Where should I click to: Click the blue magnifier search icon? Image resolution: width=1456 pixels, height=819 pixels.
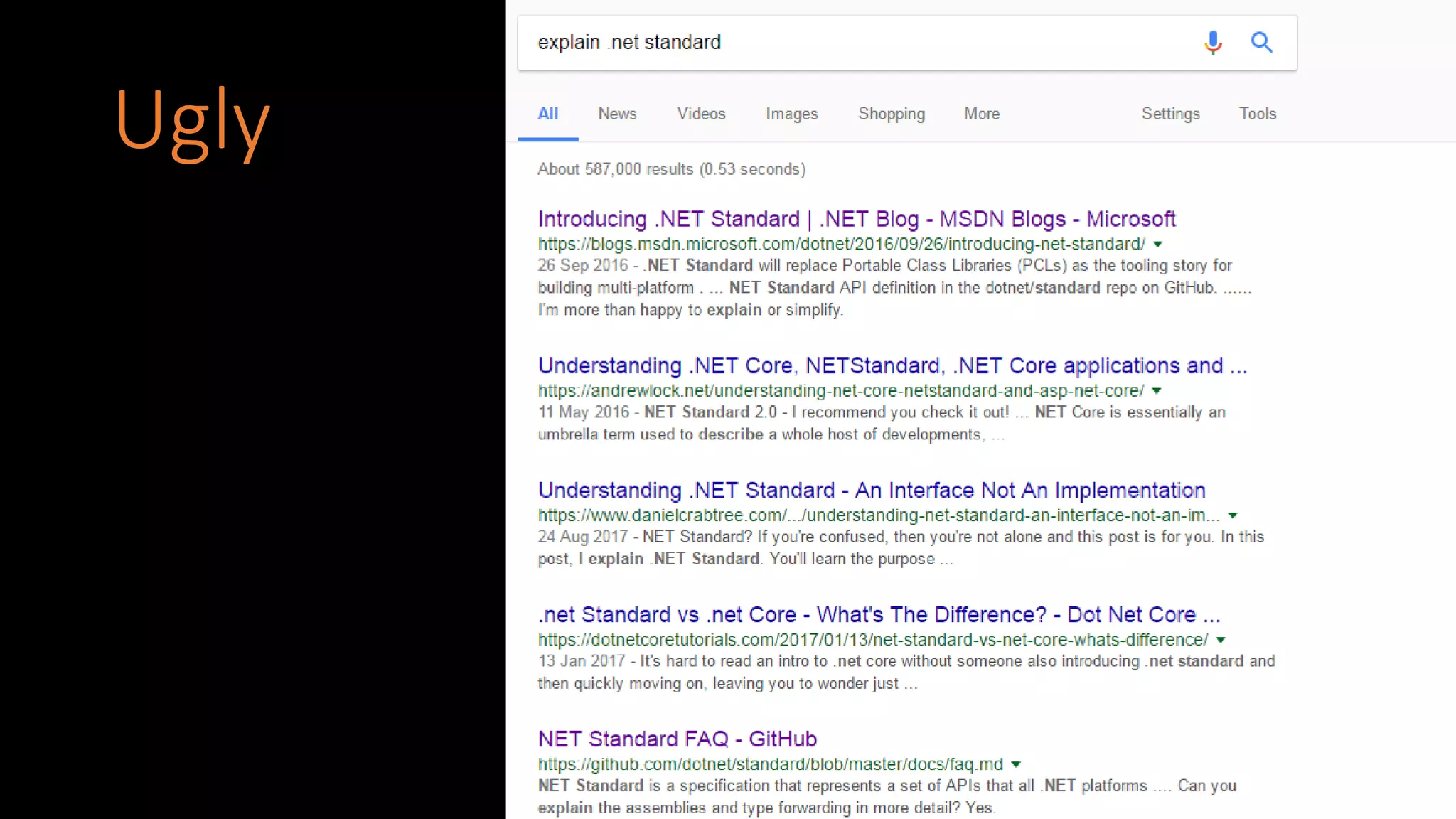(x=1261, y=43)
